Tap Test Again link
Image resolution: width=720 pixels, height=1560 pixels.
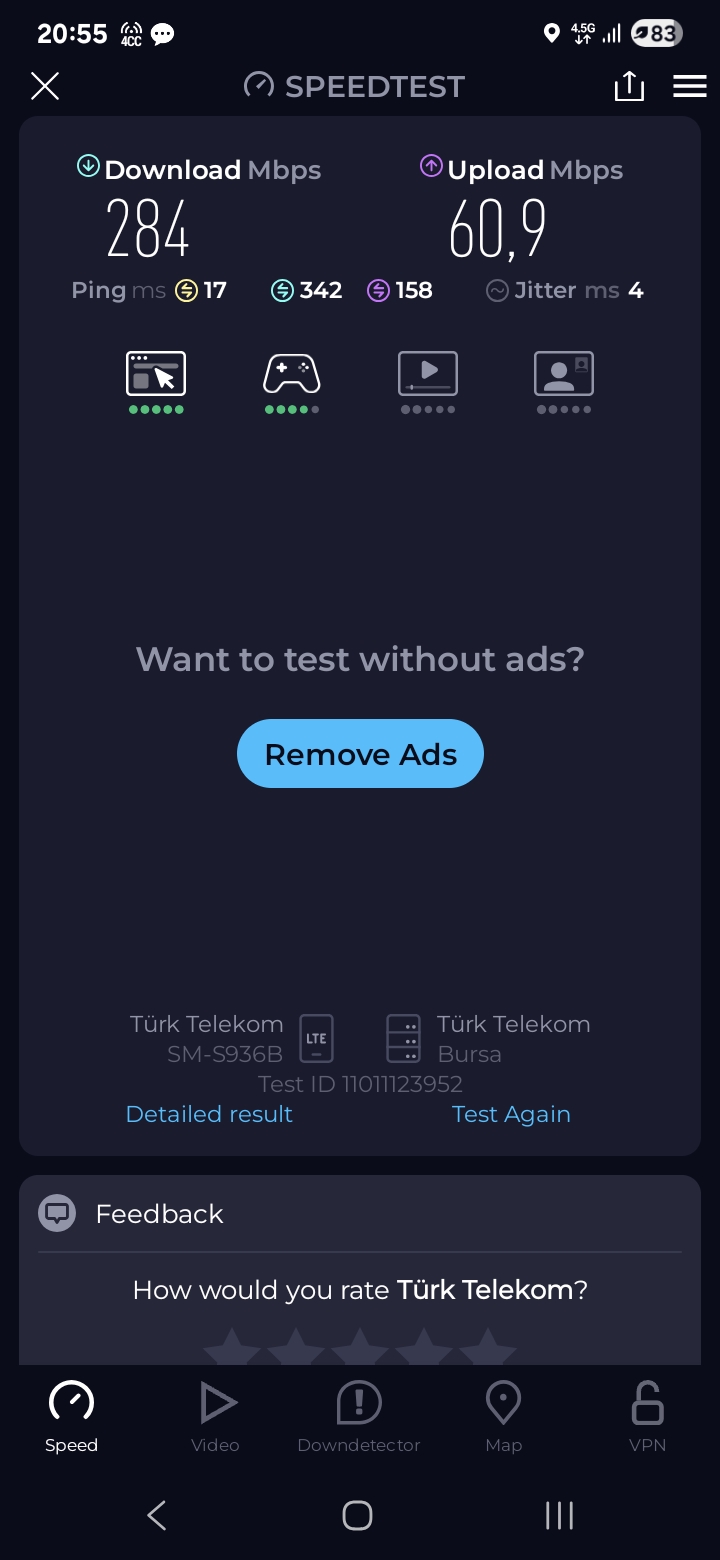coord(511,1114)
